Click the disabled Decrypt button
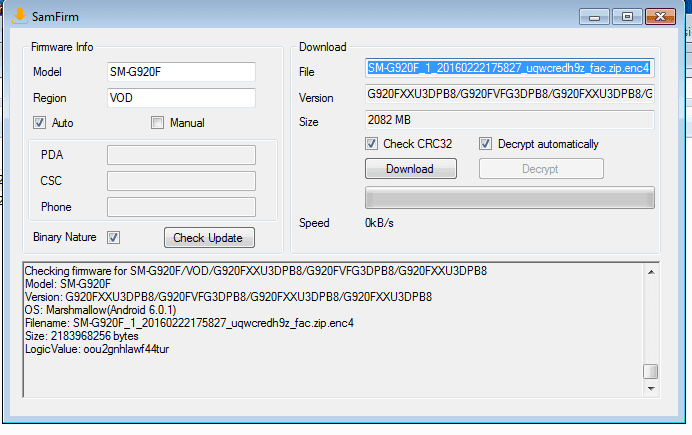This screenshot has height=435, width=692. [541, 169]
